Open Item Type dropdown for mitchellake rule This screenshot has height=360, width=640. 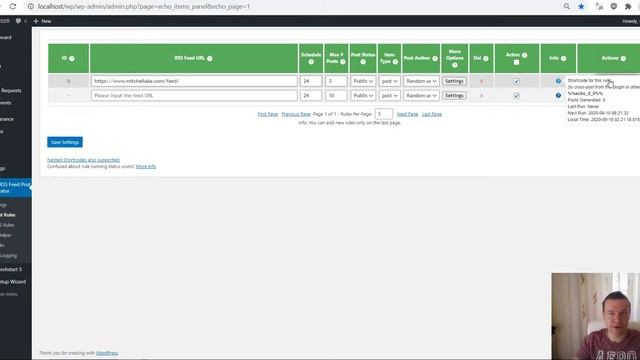point(389,81)
